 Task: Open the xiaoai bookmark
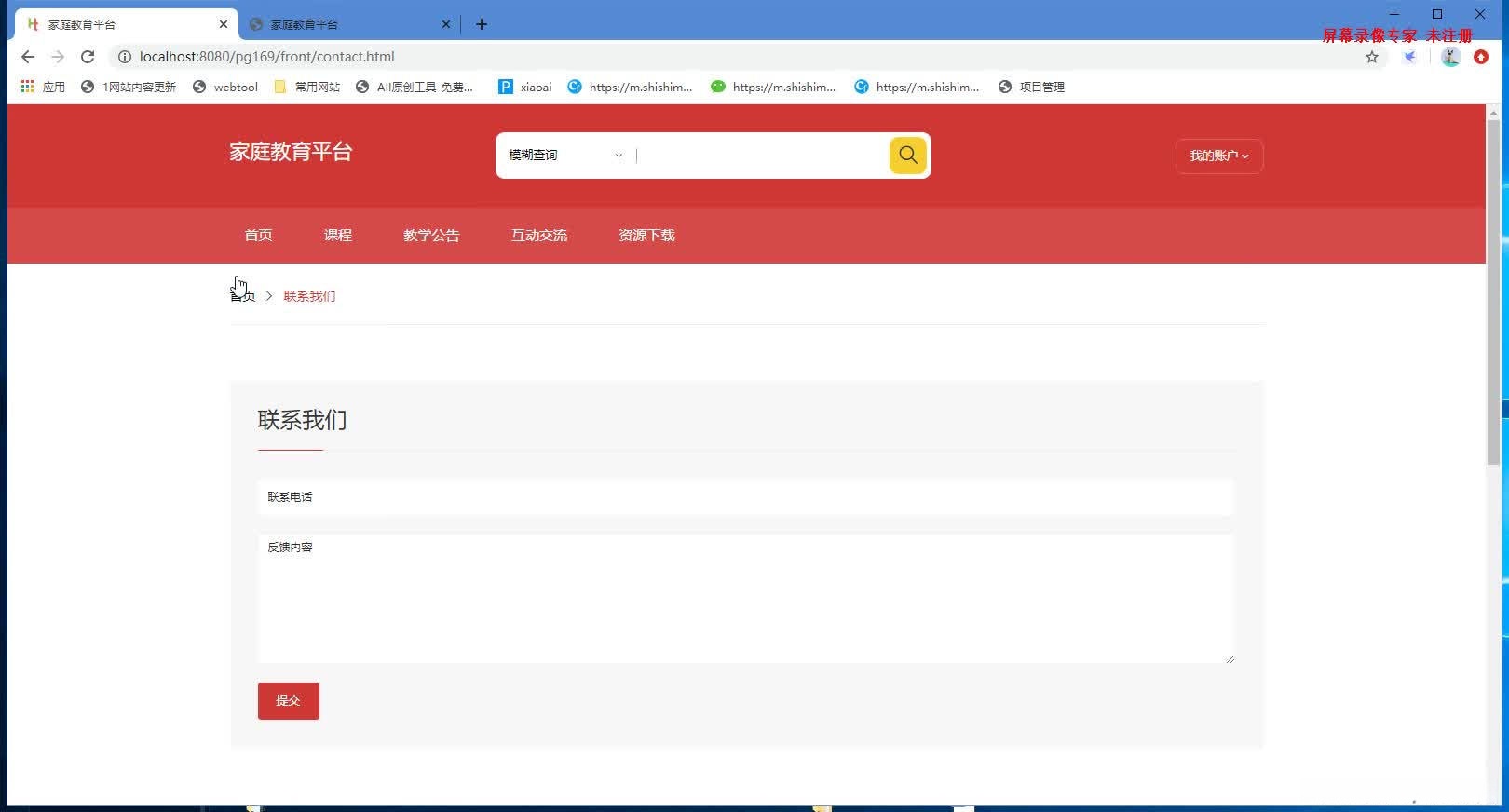click(x=525, y=87)
